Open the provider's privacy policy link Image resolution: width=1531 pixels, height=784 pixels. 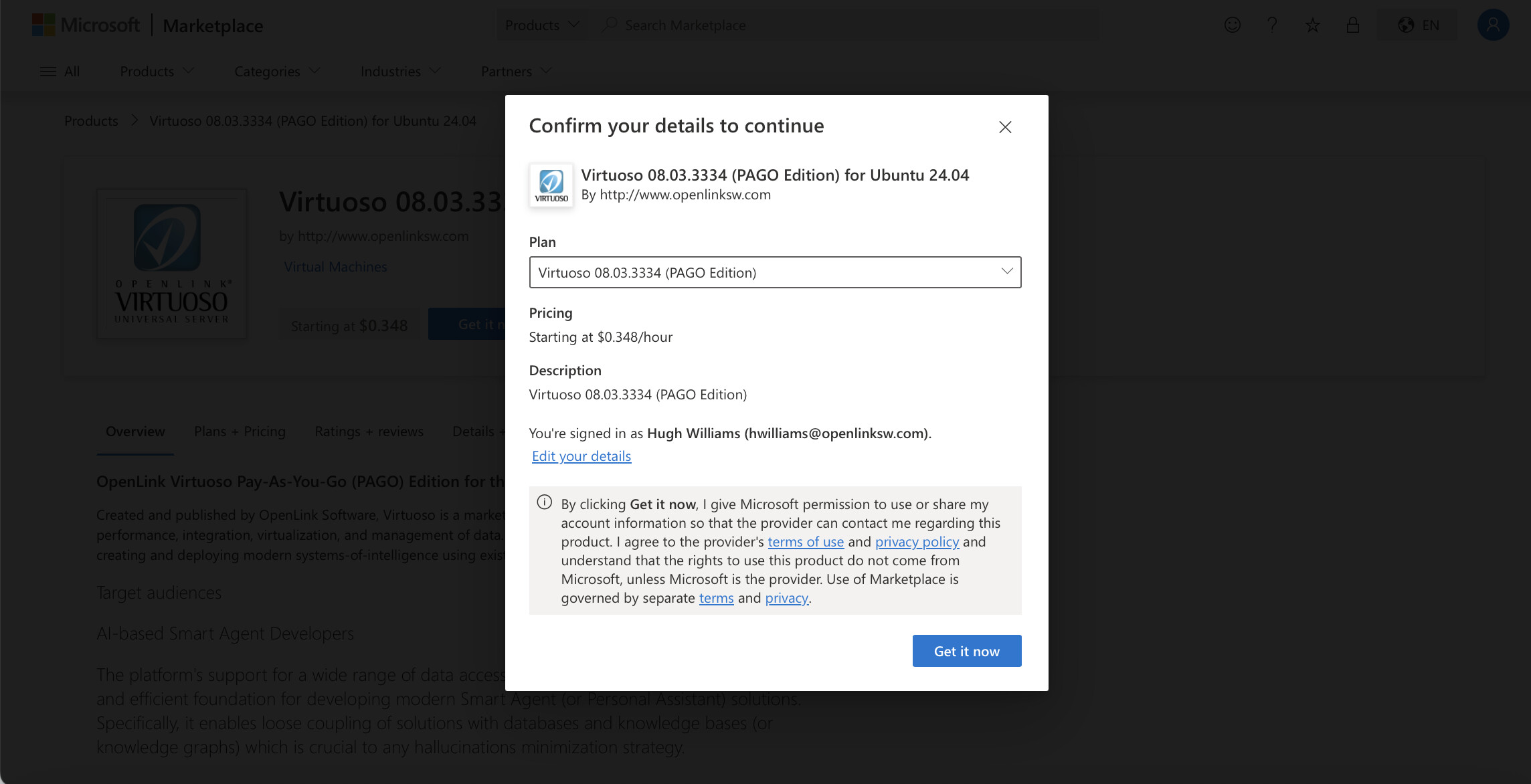pyautogui.click(x=917, y=542)
